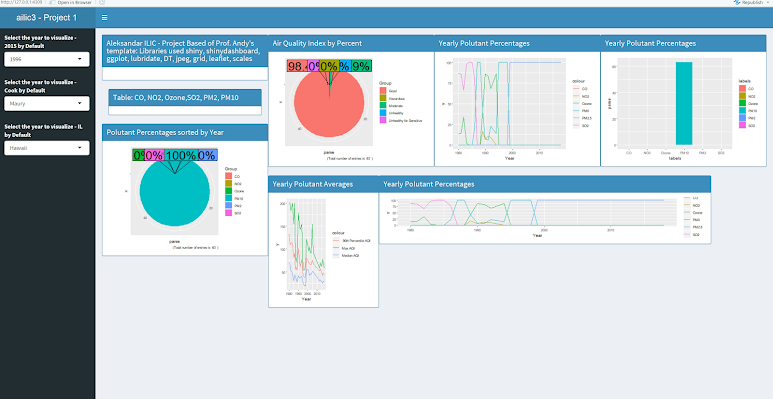This screenshot has width=773, height=399.
Task: Click the reload icon beside Open in Browser
Action: point(102,2)
